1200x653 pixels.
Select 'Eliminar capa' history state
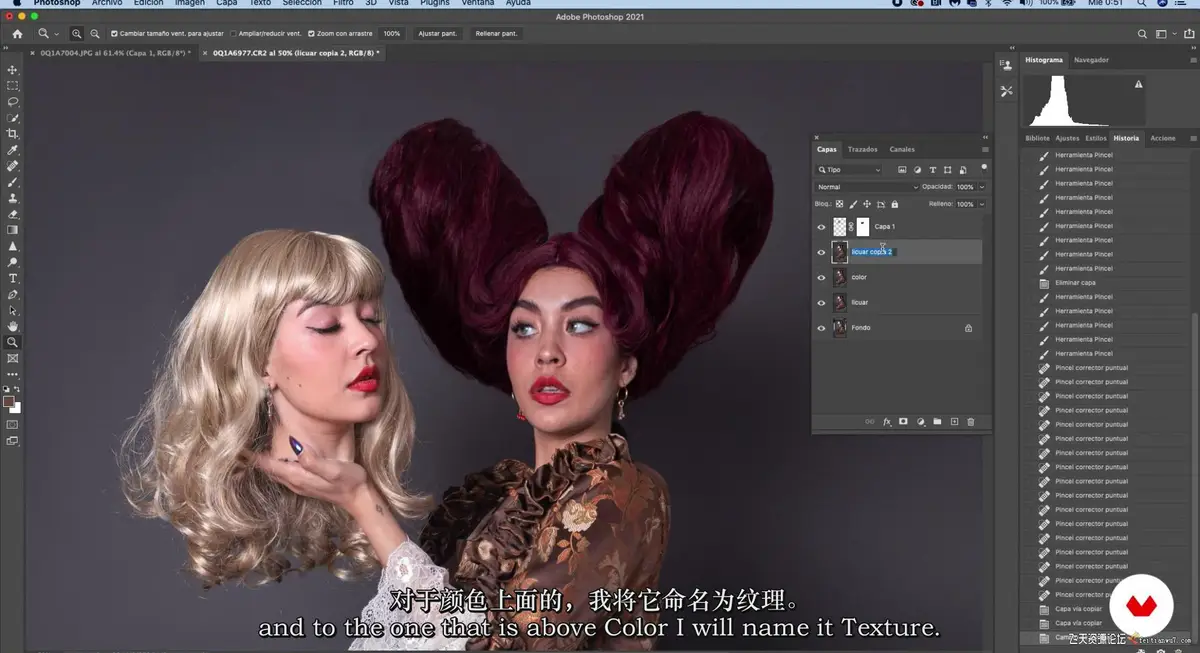coord(1075,283)
